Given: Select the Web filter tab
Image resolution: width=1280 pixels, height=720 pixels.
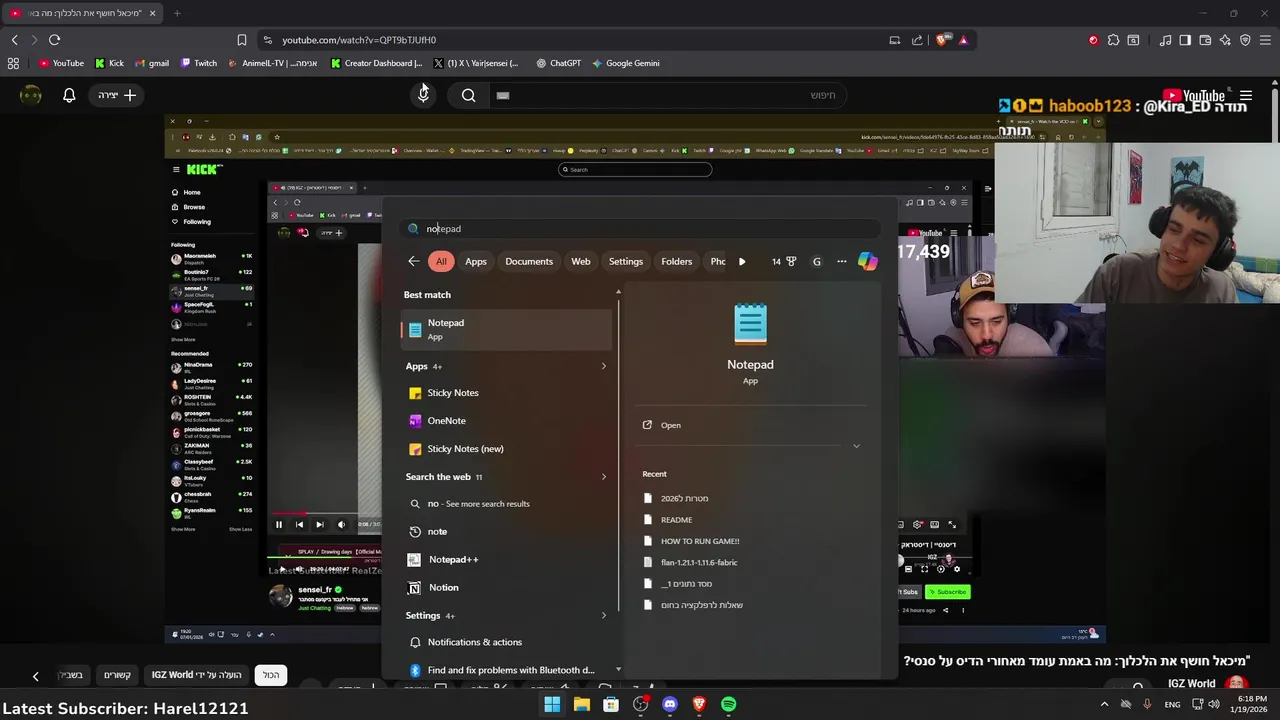Looking at the screenshot, I should (581, 261).
